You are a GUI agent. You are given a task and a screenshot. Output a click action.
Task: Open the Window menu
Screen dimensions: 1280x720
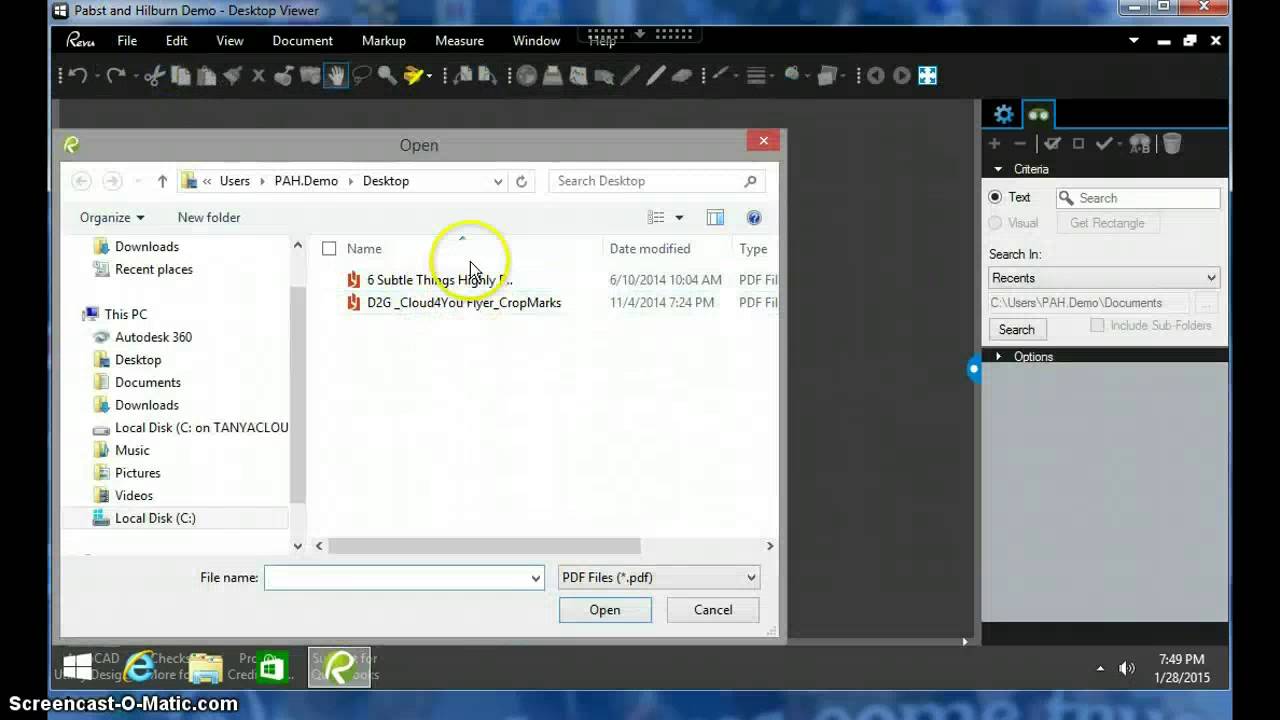pyautogui.click(x=536, y=41)
